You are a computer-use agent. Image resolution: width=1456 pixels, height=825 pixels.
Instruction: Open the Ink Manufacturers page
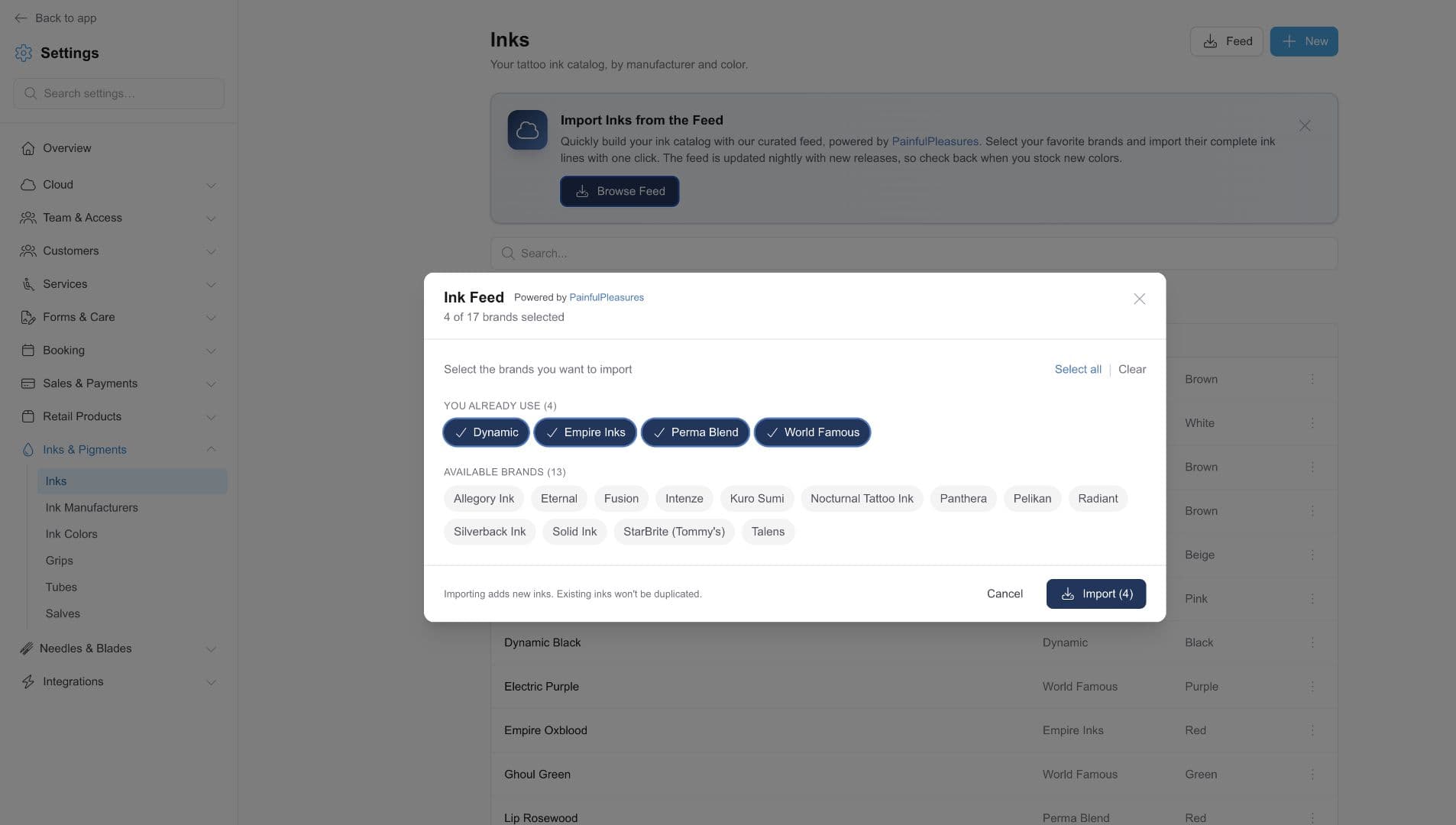click(92, 508)
